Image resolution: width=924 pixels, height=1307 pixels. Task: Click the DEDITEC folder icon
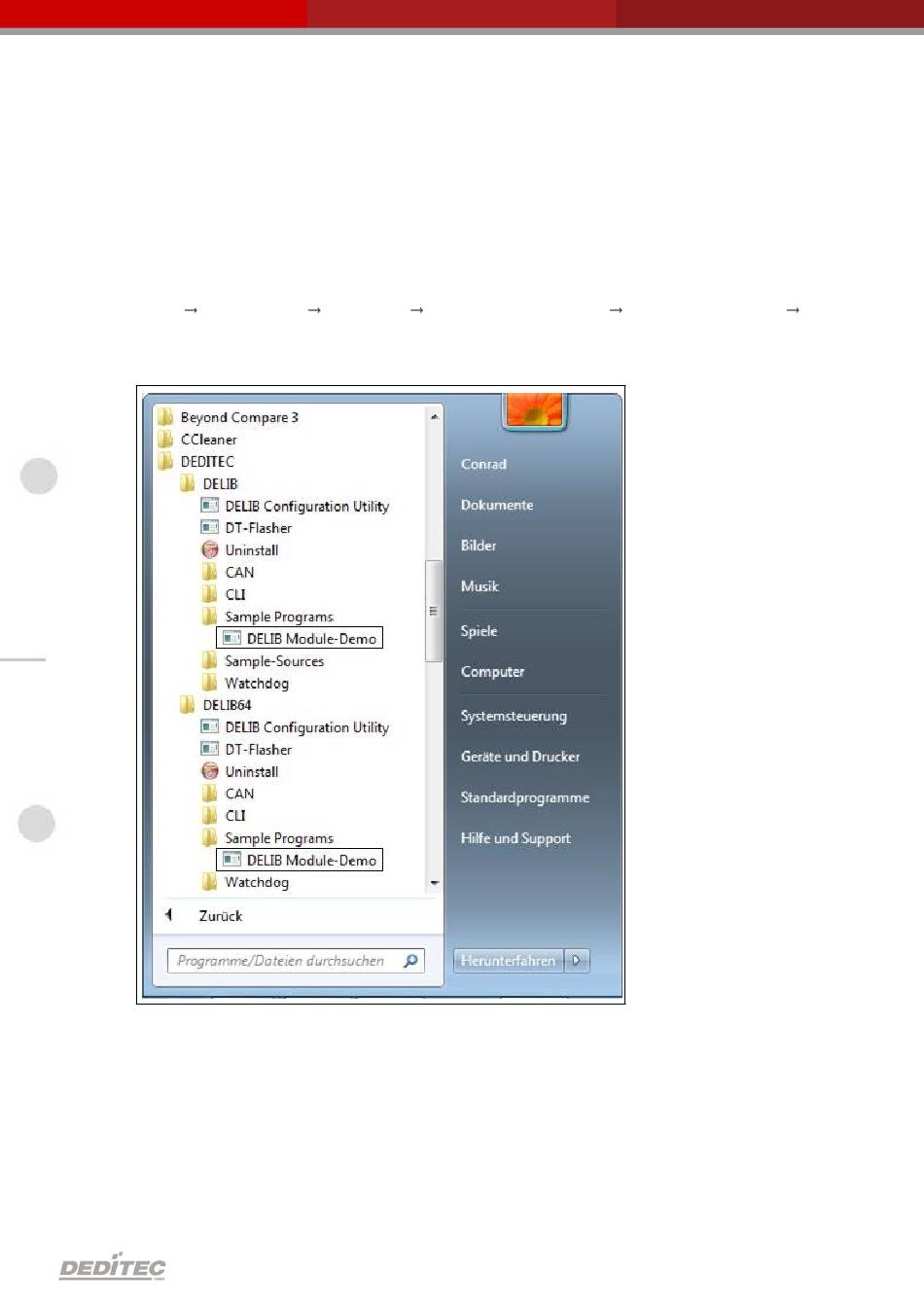tap(165, 462)
